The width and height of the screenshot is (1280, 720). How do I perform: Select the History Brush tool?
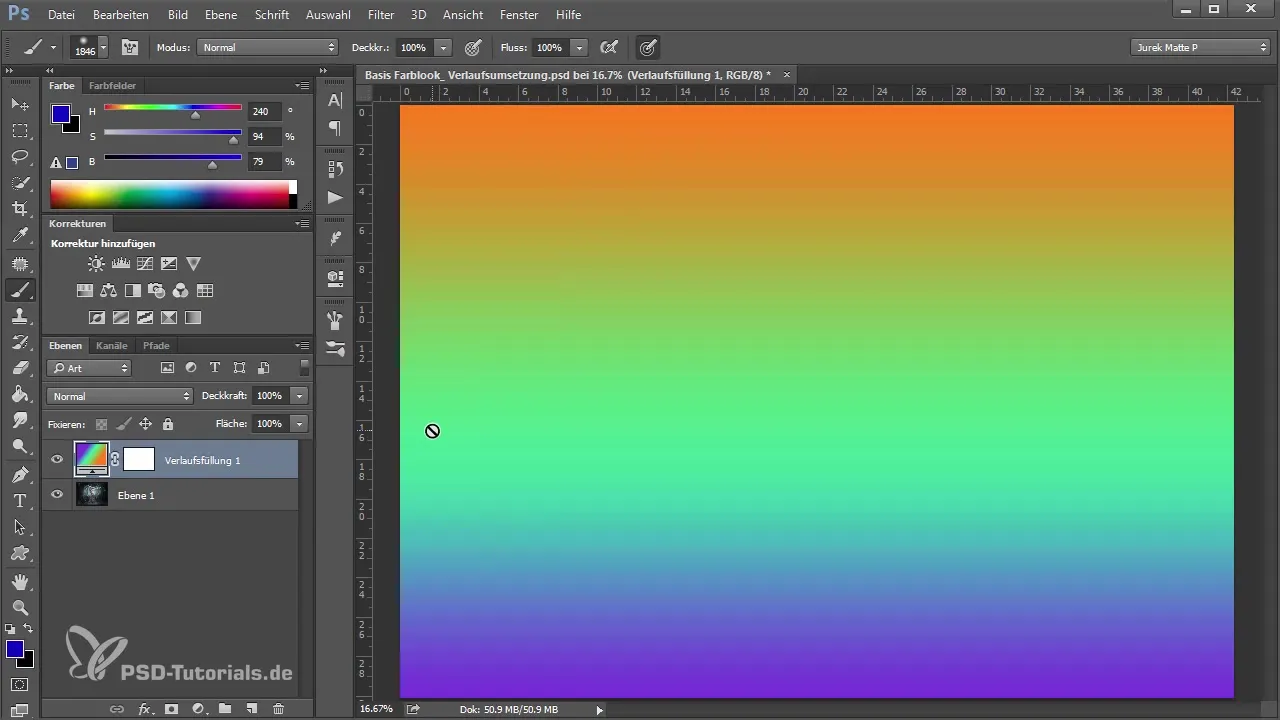tap(19, 342)
